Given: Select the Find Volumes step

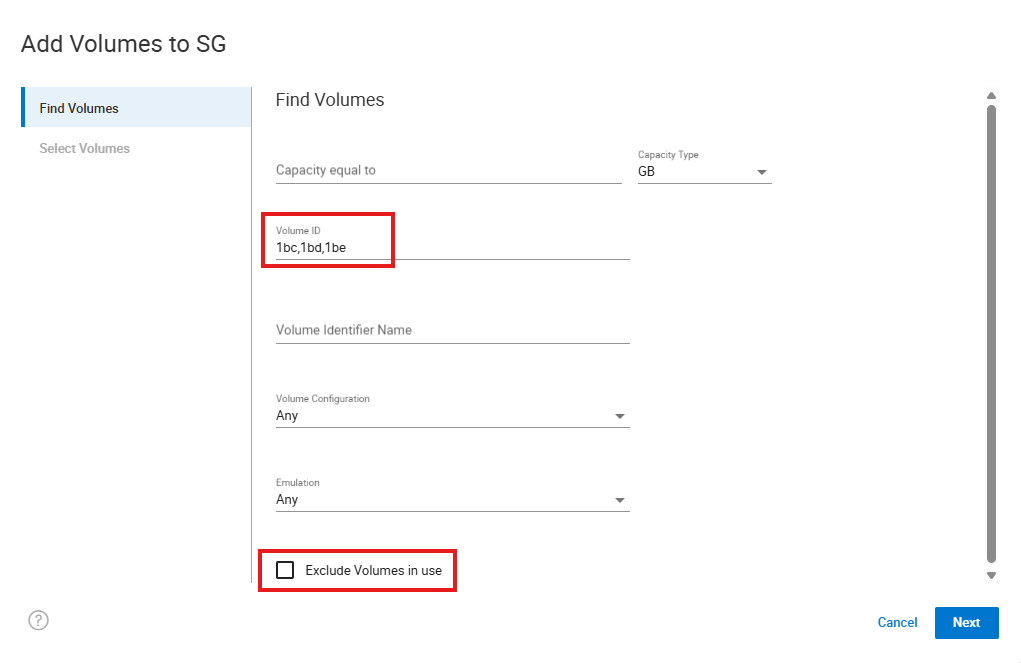Looking at the screenshot, I should 79,108.
